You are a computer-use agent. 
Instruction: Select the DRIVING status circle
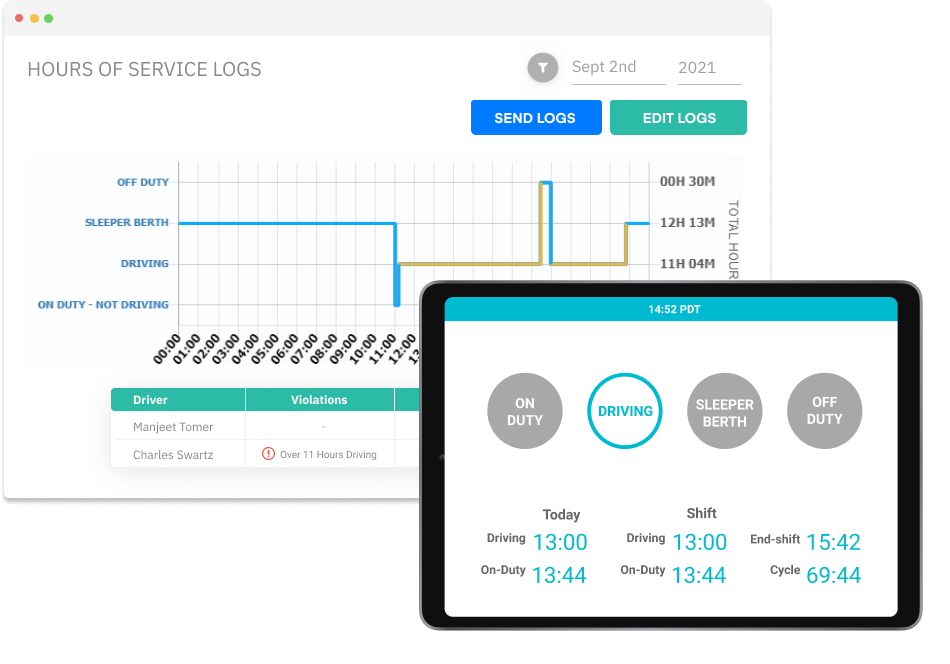point(625,411)
